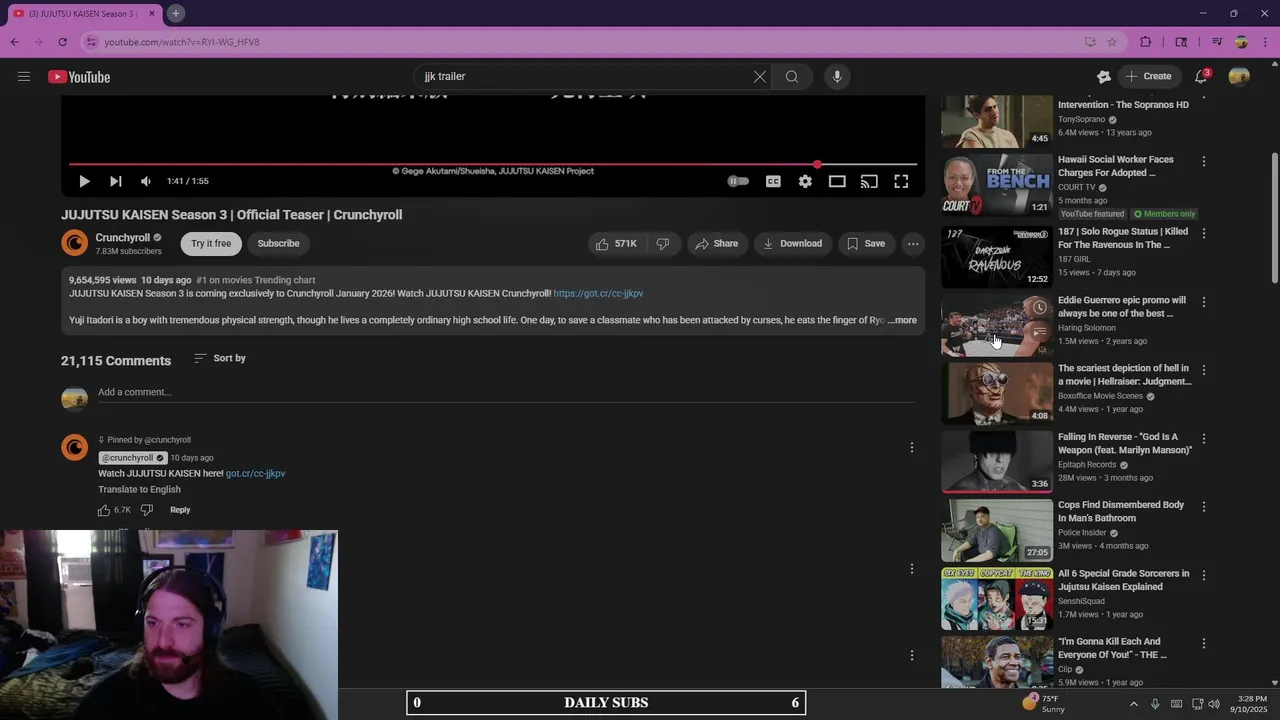Open Falling In Reverse video thumbnail
Screen dimensions: 1280x720
coord(997,461)
